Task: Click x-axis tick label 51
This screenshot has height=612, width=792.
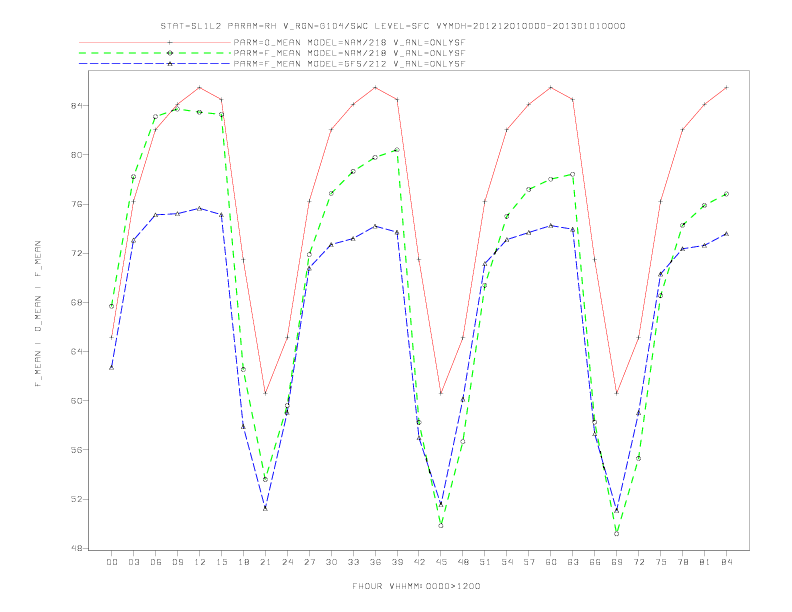Action: (485, 562)
